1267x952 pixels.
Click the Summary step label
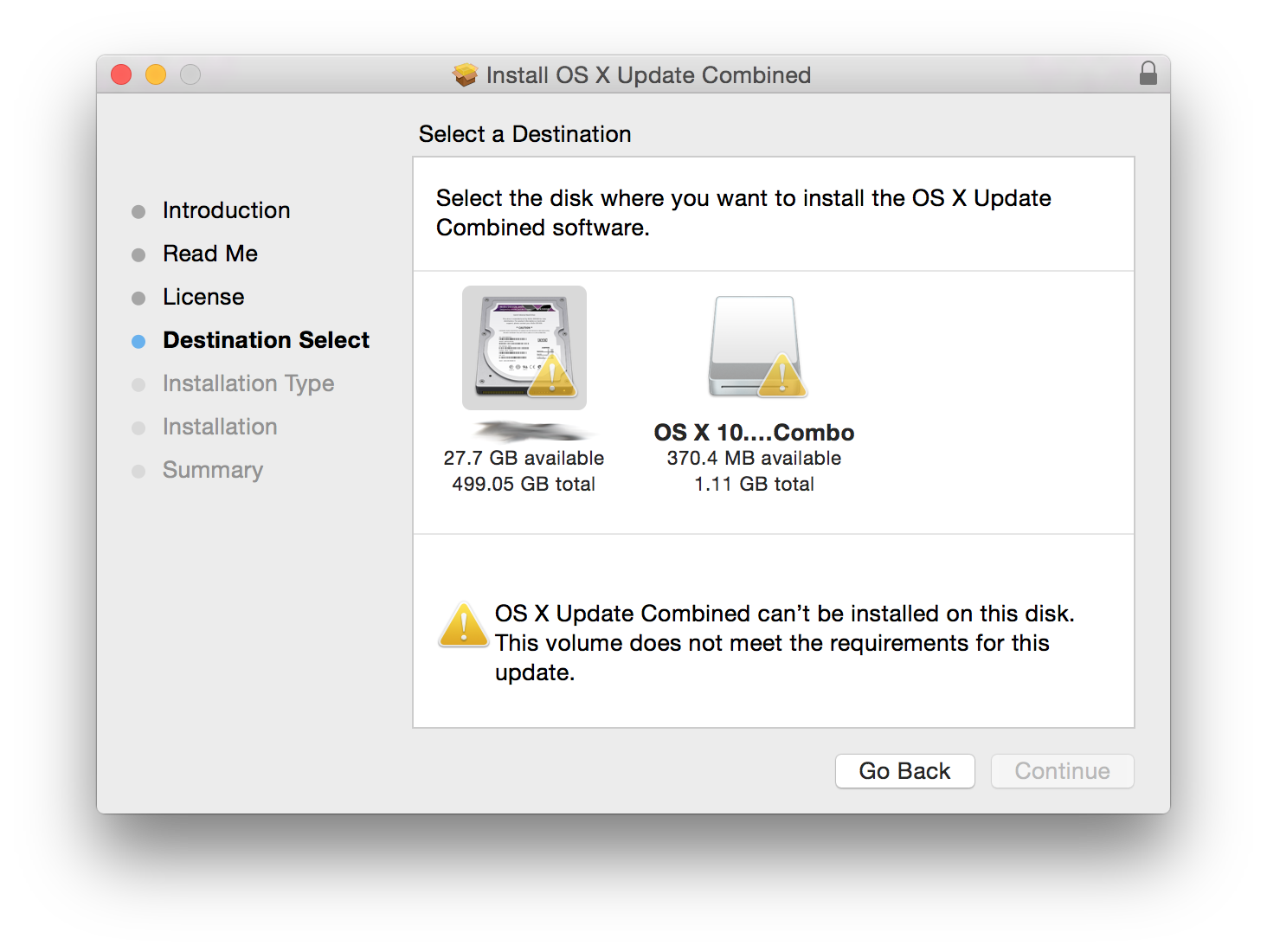click(213, 470)
